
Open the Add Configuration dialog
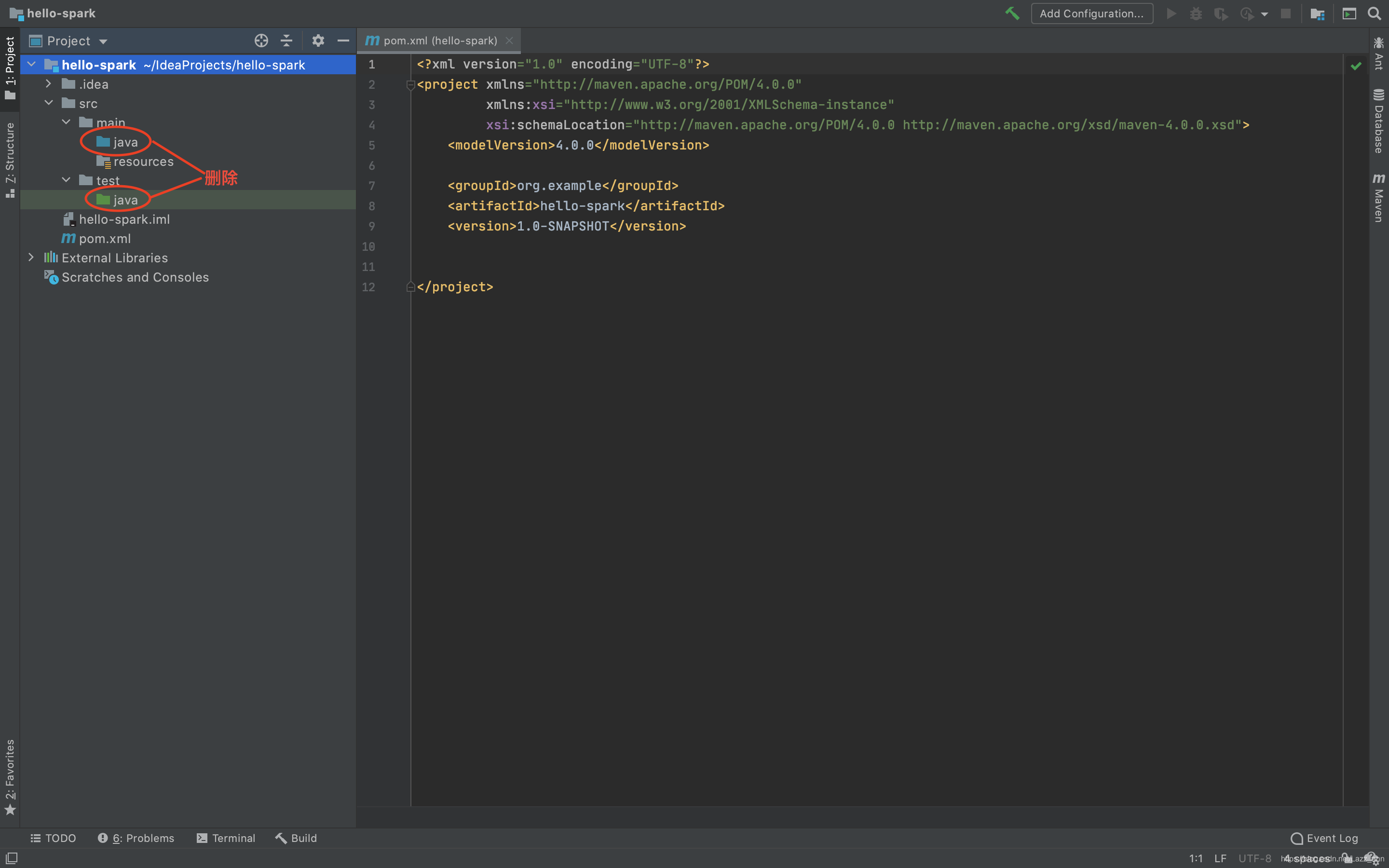pos(1092,13)
